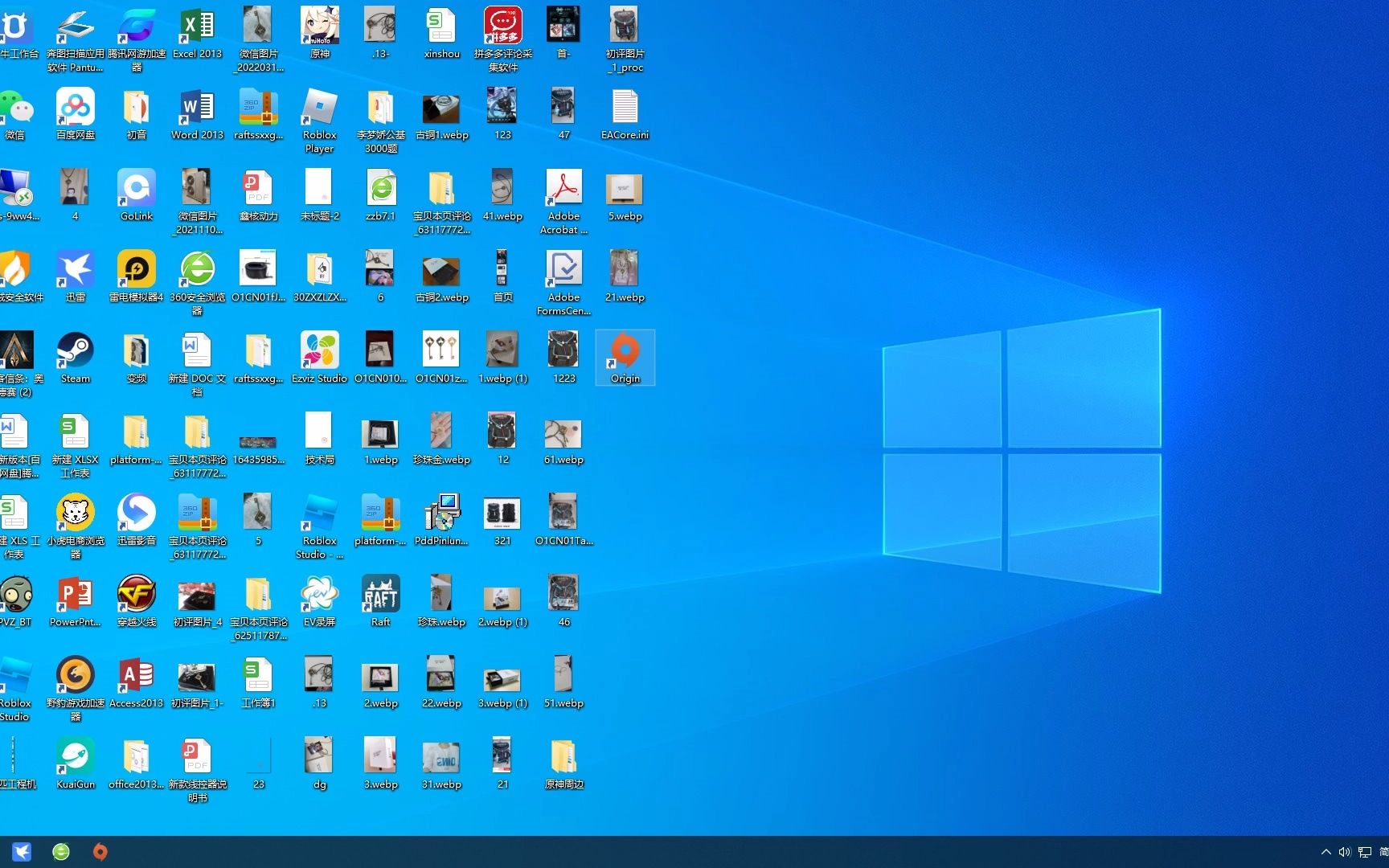Viewport: 1389px width, 868px height.
Task: Select the 穿越火线 game icon
Action: point(137,601)
